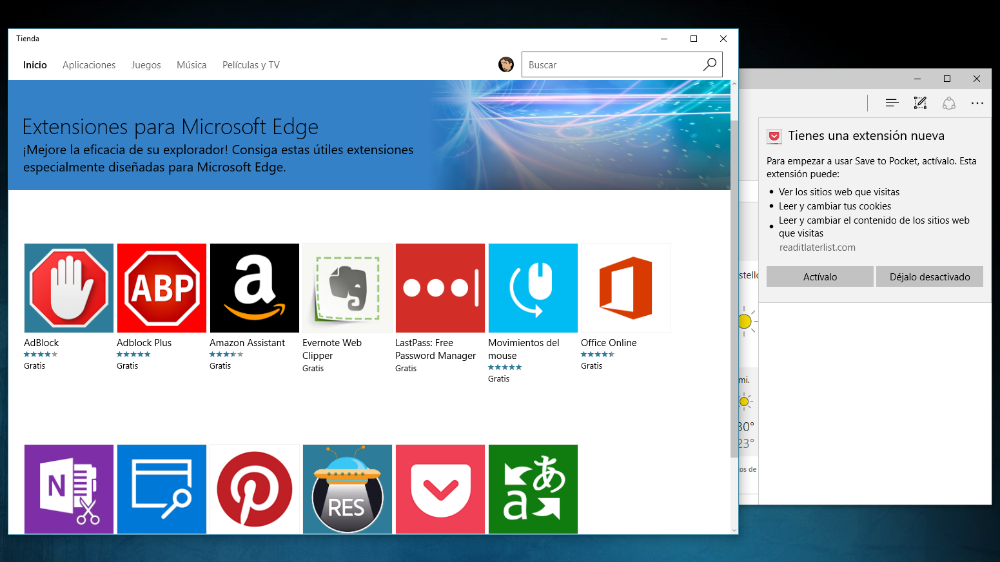Click the Pocket icon in notification
Screen dimensions: 1000x562
774,136
